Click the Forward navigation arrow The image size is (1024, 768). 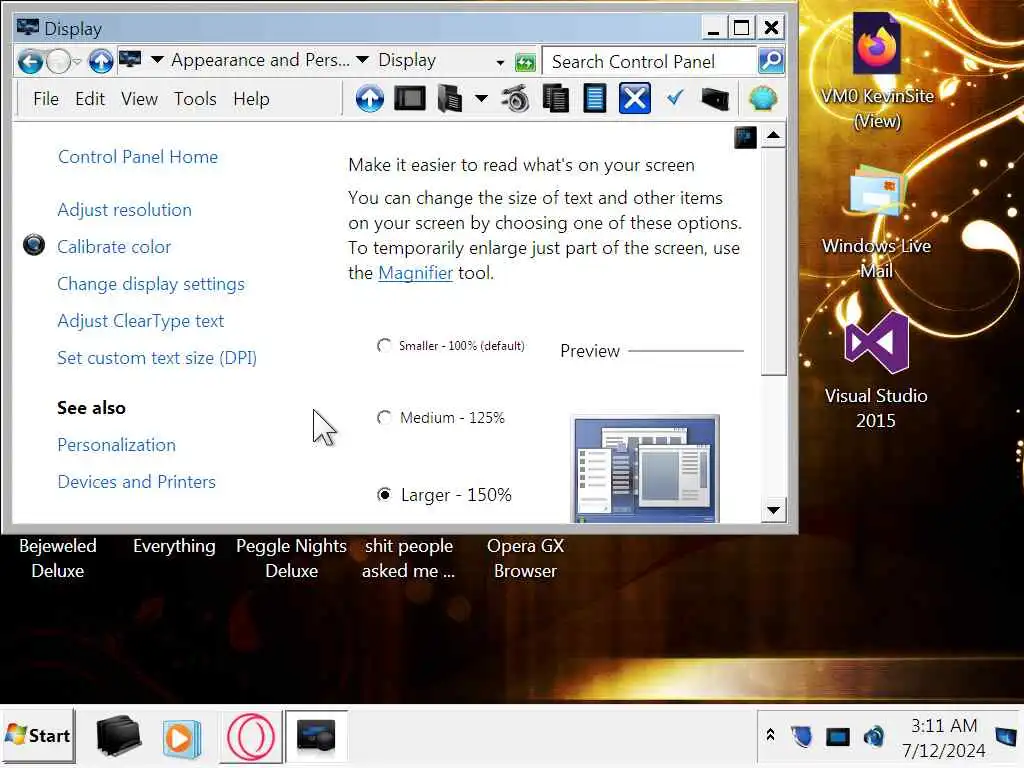pyautogui.click(x=59, y=61)
